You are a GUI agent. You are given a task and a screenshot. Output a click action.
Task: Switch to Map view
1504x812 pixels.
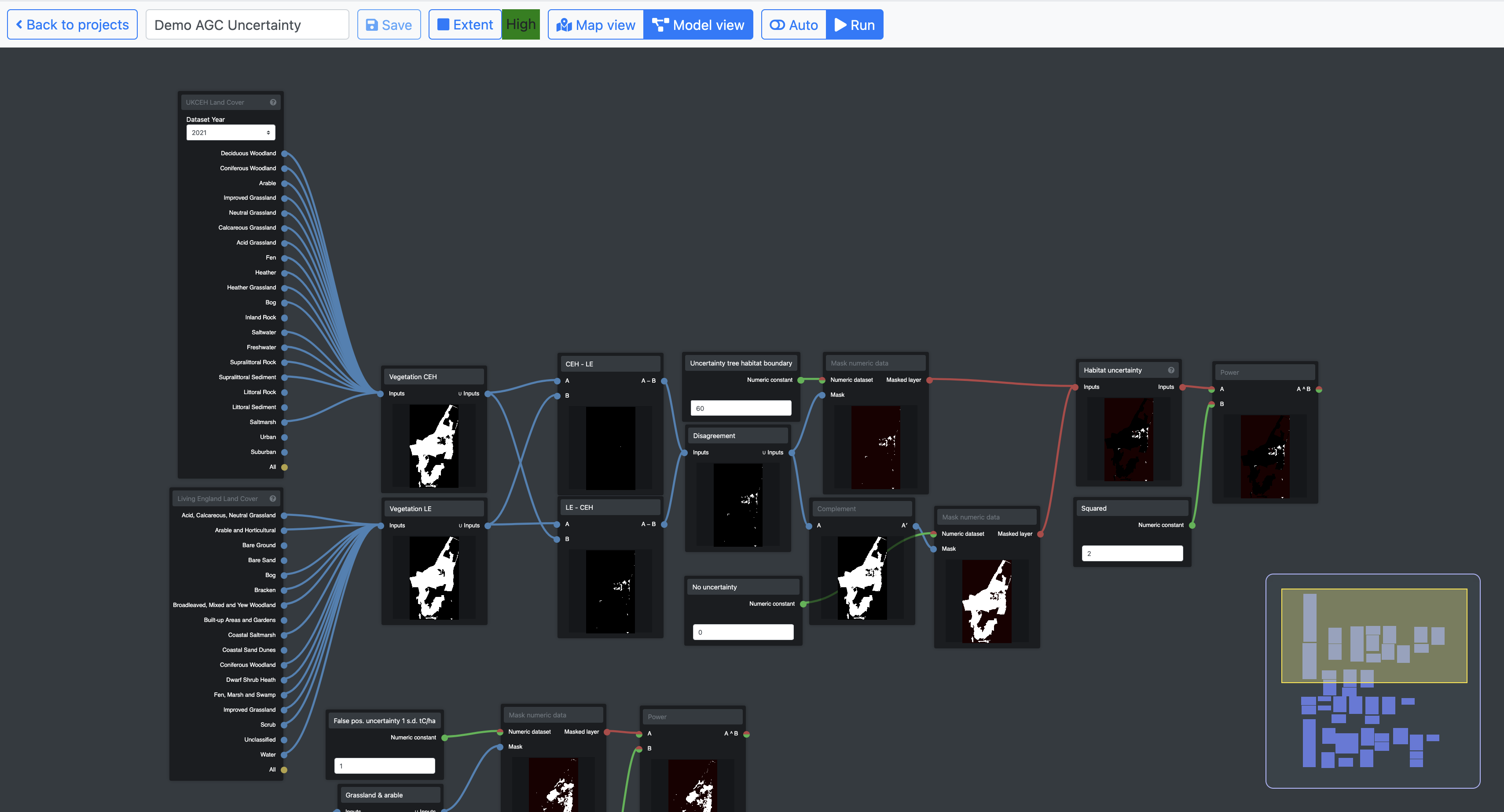[x=596, y=25]
